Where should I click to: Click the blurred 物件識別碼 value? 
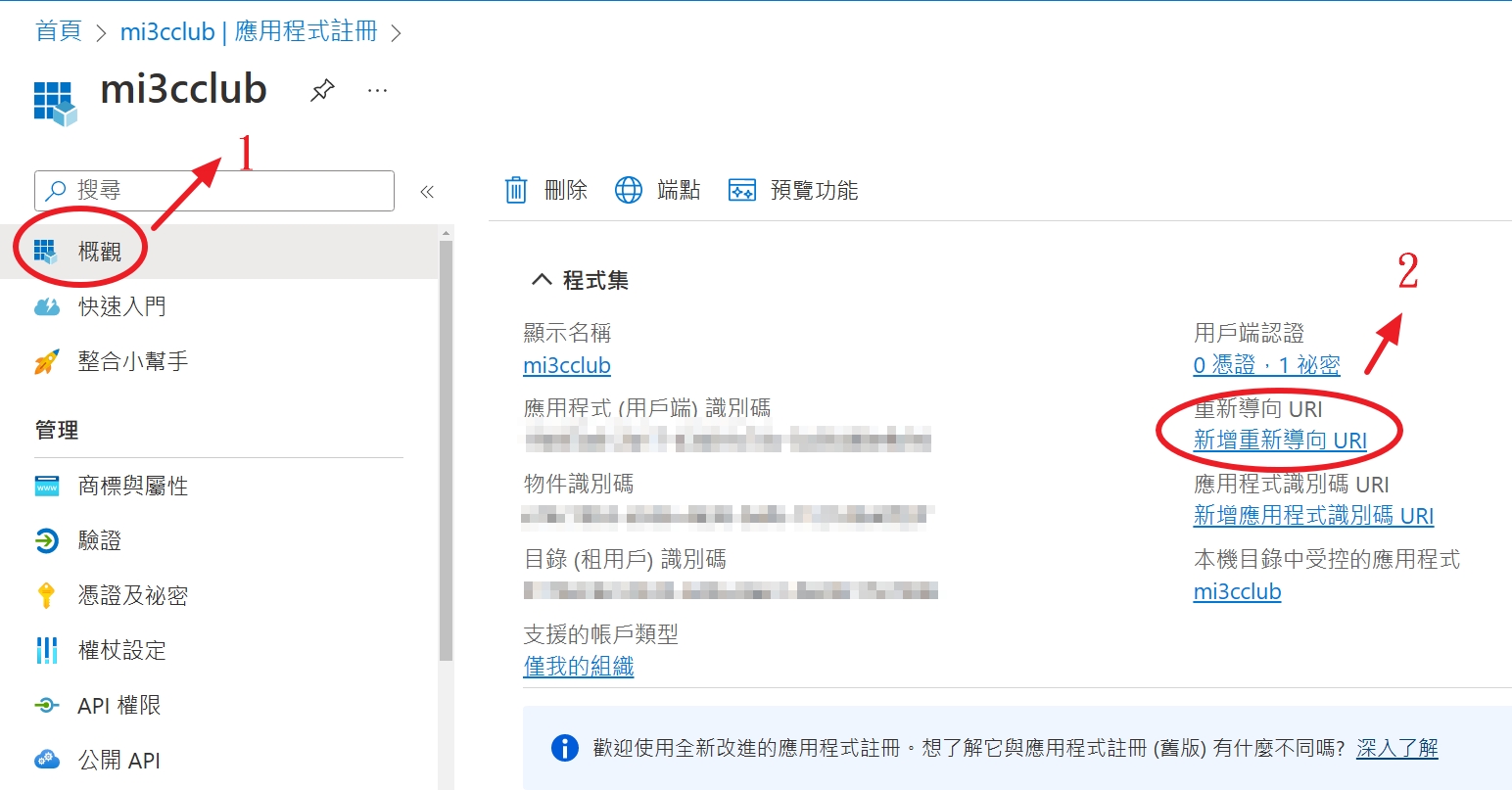coord(728,515)
